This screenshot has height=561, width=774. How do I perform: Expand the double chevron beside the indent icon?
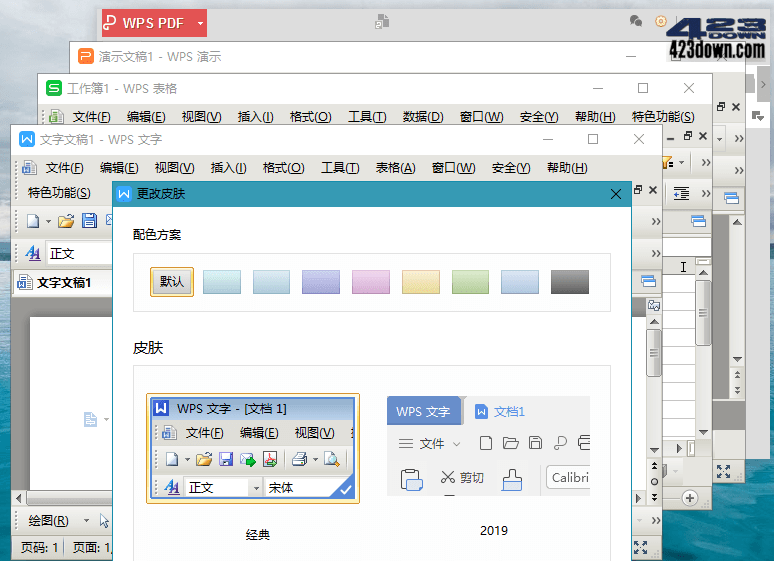pos(706,193)
